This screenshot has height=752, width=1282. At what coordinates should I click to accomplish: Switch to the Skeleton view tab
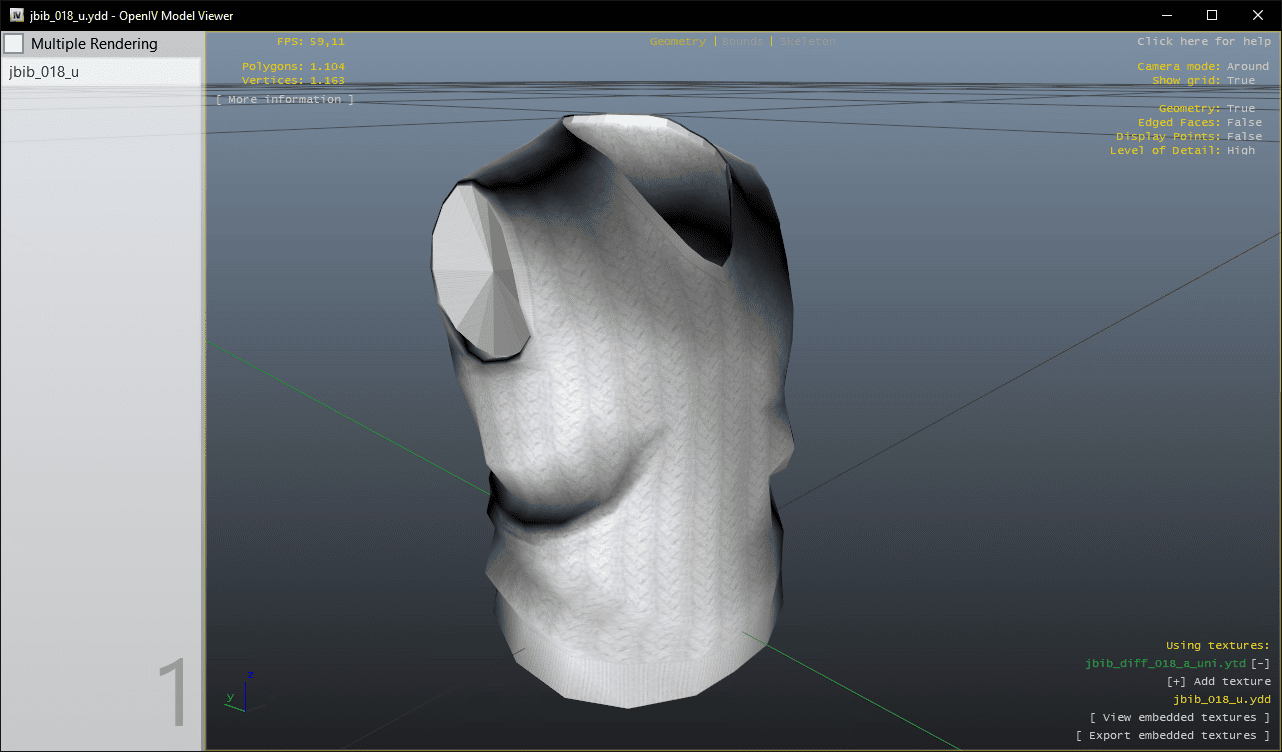click(807, 42)
